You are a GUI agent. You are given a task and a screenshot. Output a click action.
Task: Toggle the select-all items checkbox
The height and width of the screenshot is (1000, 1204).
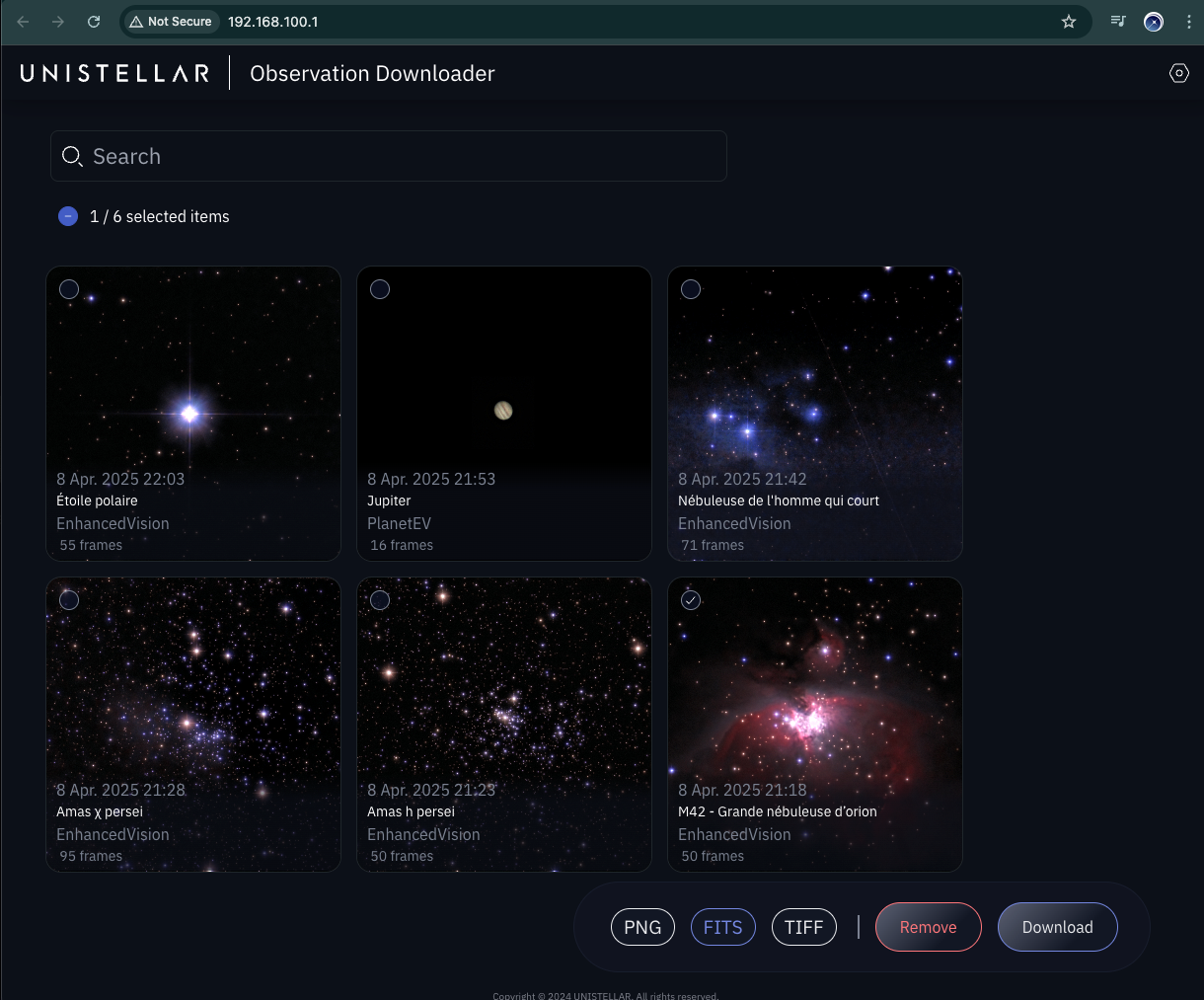click(68, 216)
